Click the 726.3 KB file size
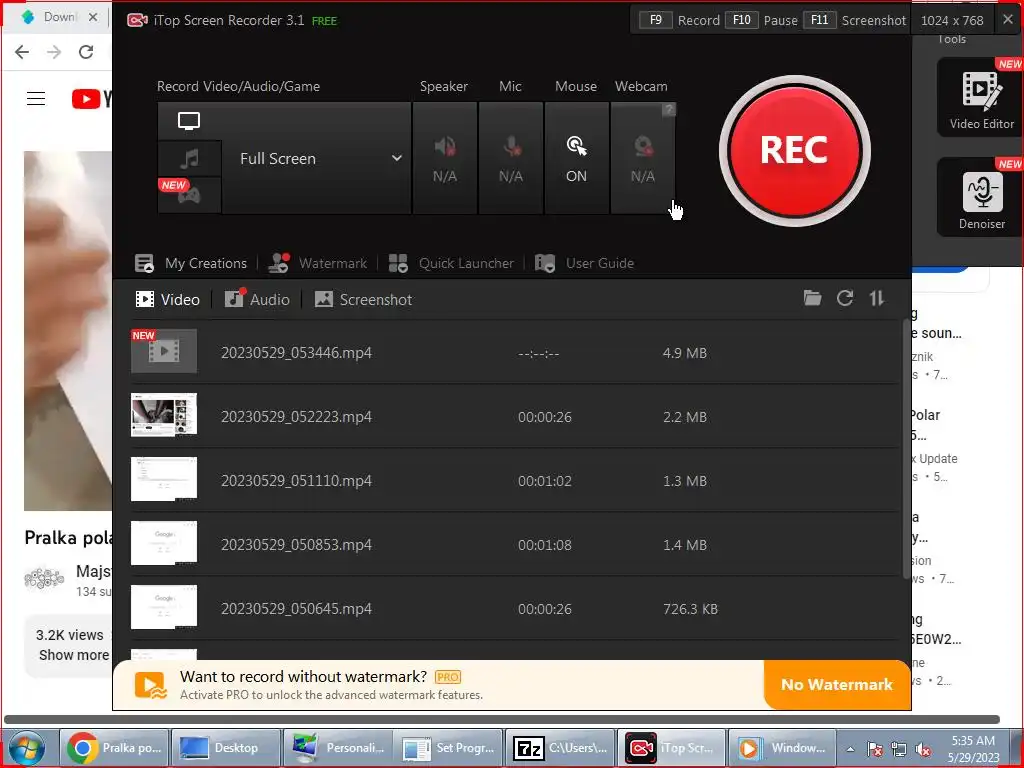 [690, 609]
